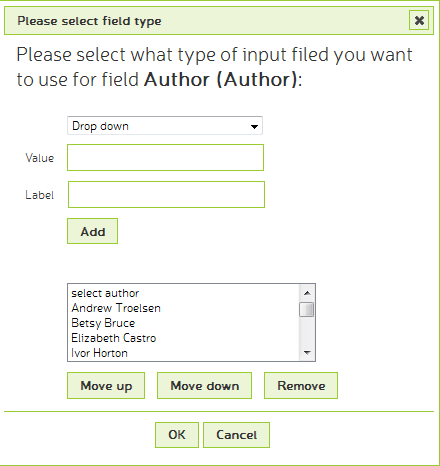Click the Remove button
The height and width of the screenshot is (466, 440).
301,386
